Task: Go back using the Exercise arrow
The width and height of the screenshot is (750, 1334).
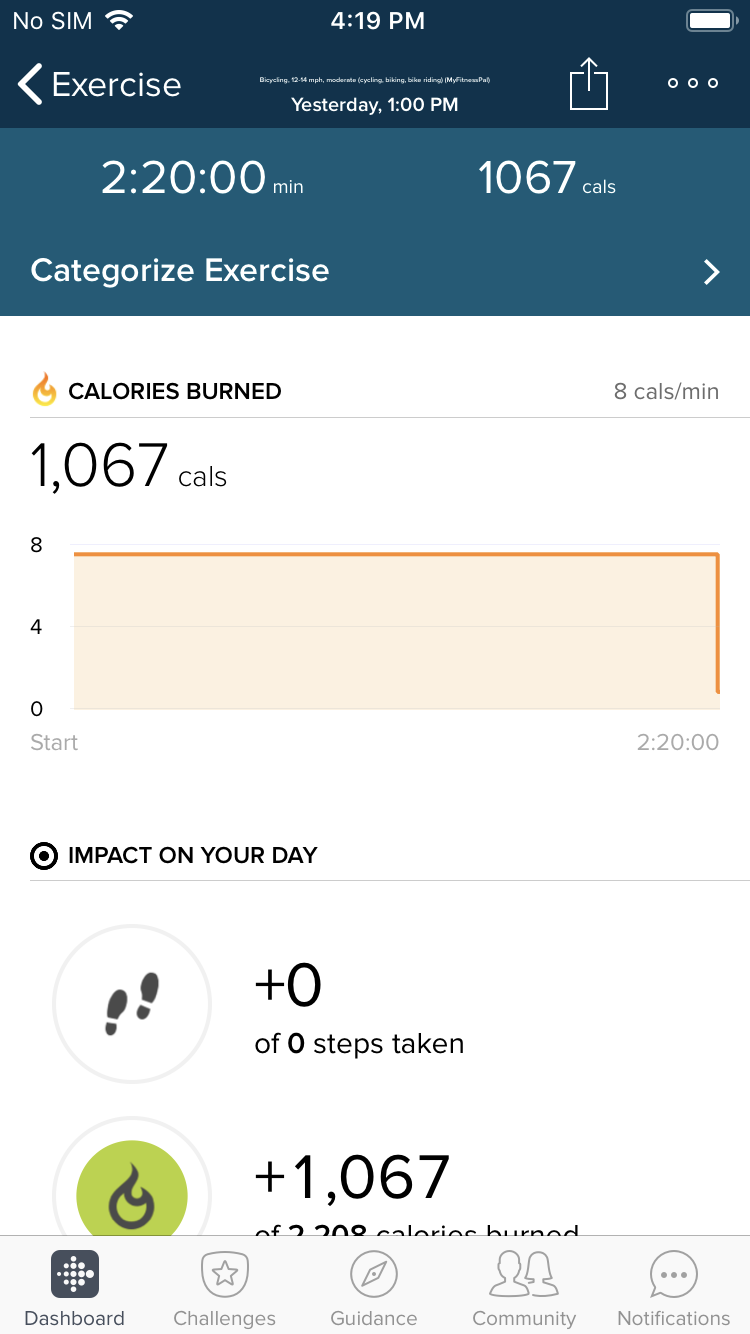Action: pos(30,84)
